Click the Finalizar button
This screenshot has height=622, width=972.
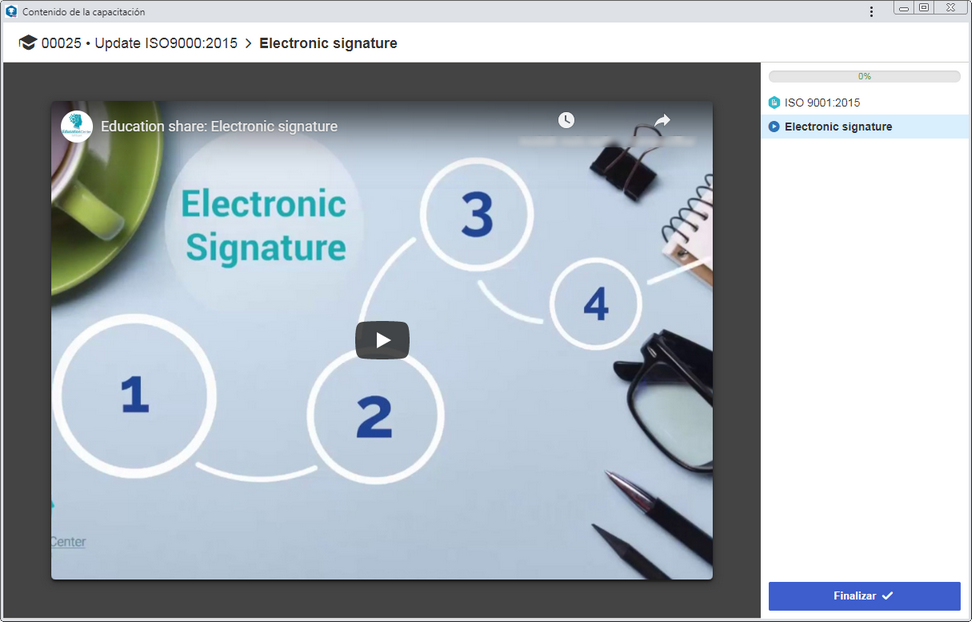(x=864, y=595)
